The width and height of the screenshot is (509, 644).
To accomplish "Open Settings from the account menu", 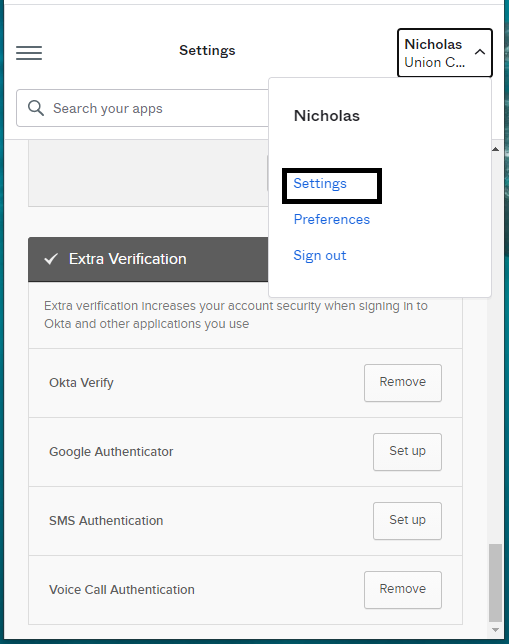I will (x=320, y=183).
